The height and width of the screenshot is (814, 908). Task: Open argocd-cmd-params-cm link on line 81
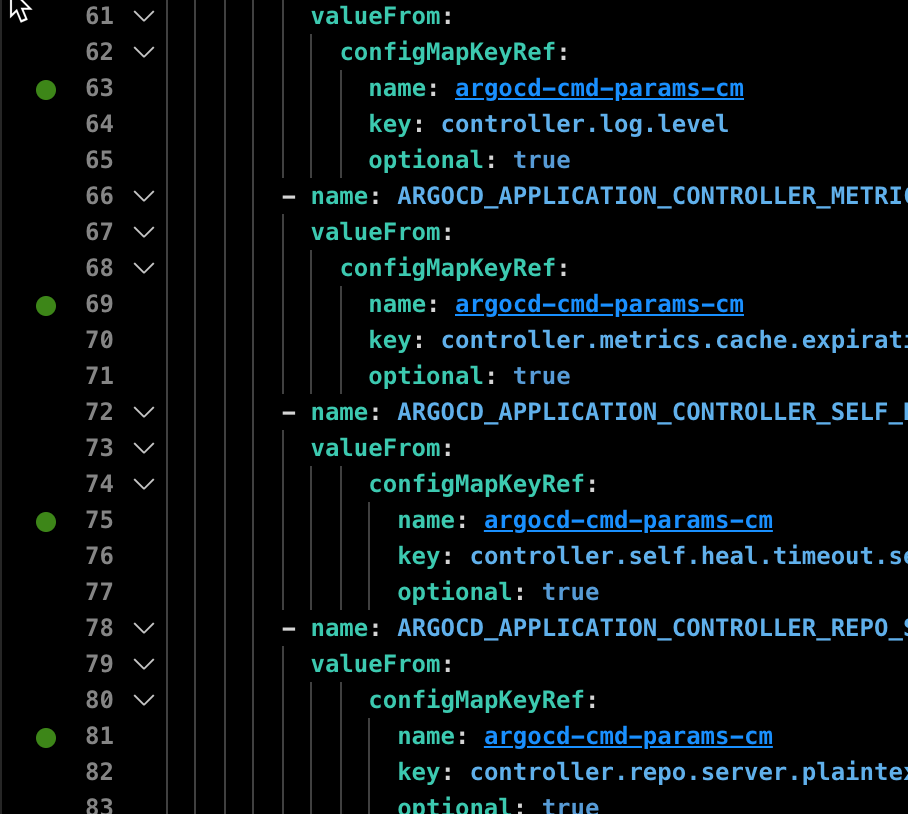[628, 736]
